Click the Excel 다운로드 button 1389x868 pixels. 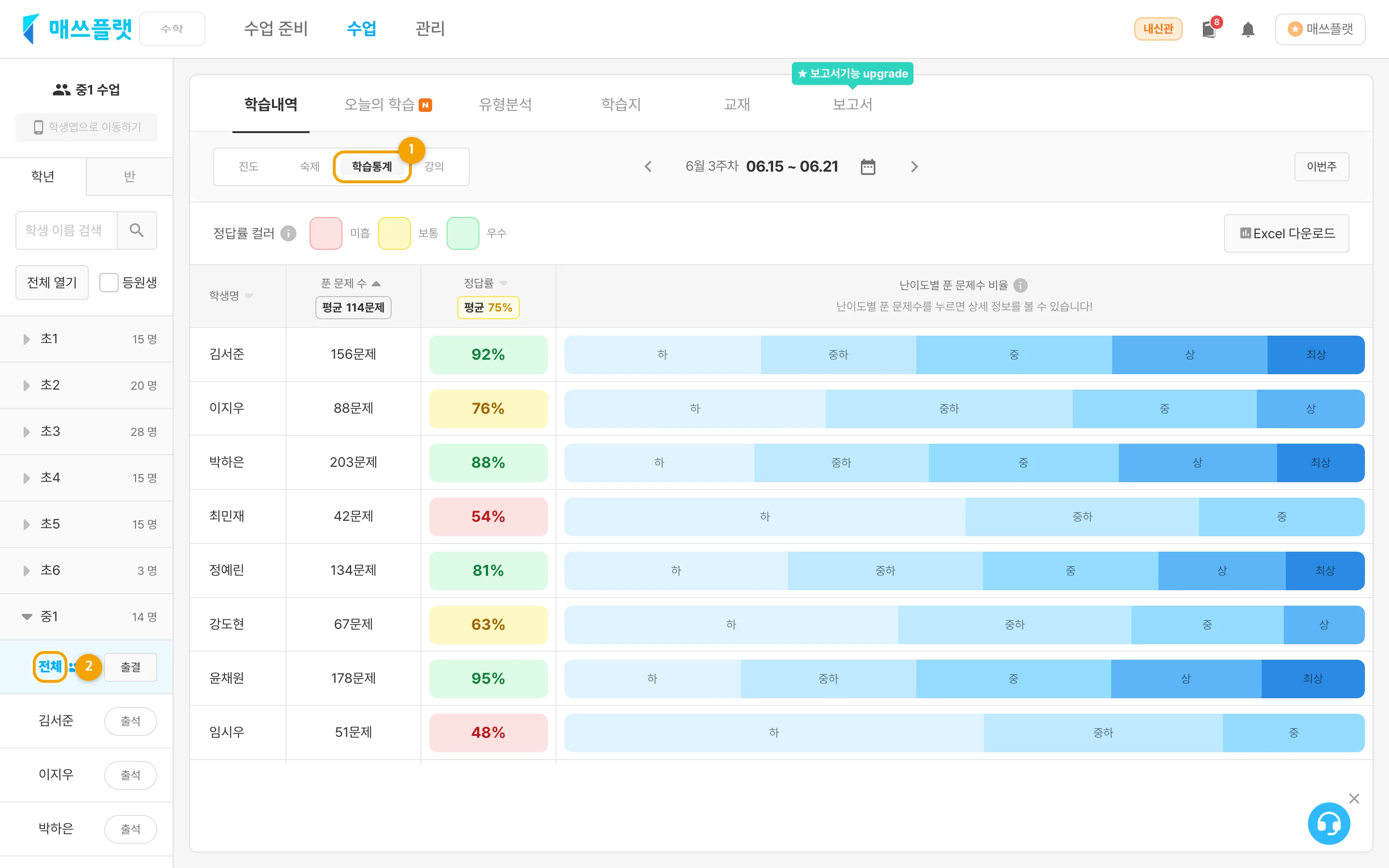tap(1287, 234)
